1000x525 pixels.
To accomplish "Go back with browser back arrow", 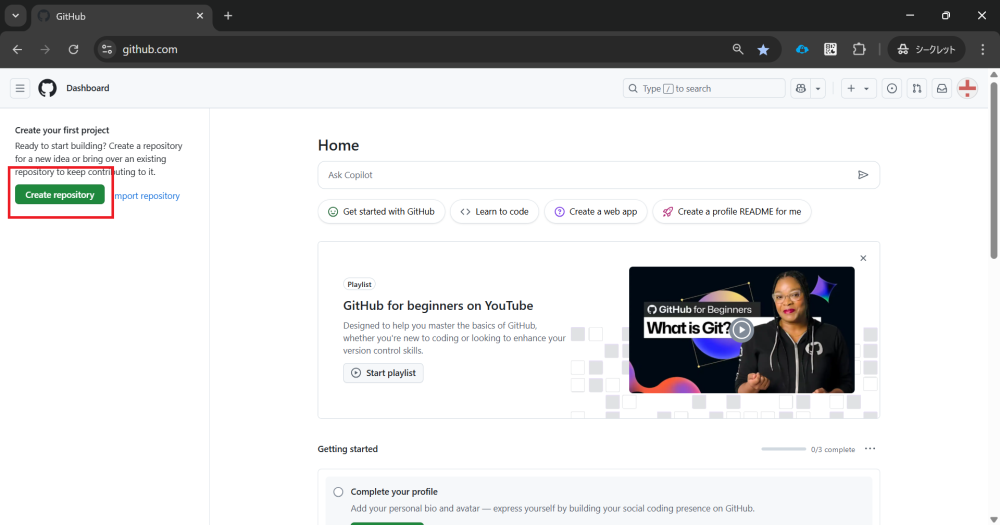I will tap(17, 49).
